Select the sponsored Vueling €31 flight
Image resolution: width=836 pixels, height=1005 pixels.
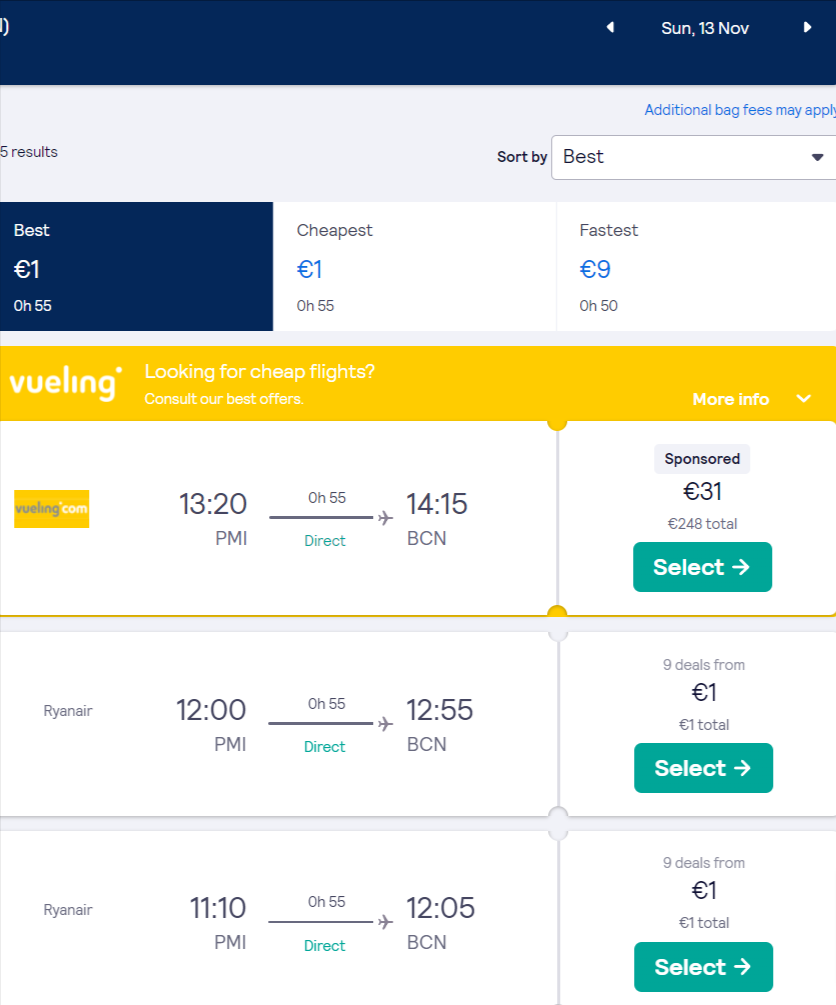[x=703, y=567]
